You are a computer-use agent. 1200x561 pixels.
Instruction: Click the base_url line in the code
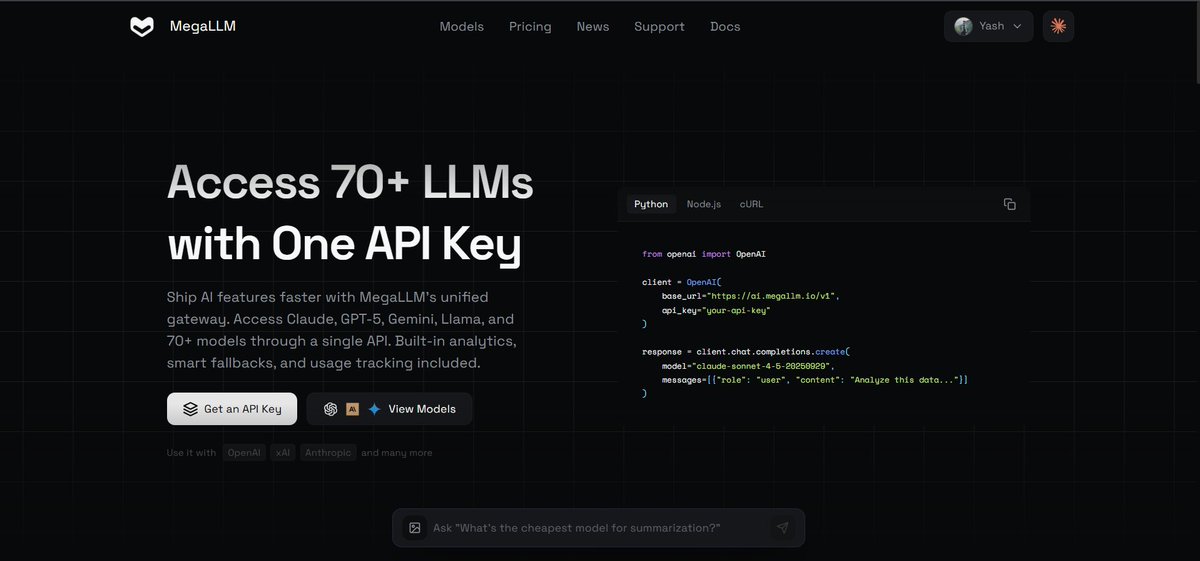click(x=750, y=297)
